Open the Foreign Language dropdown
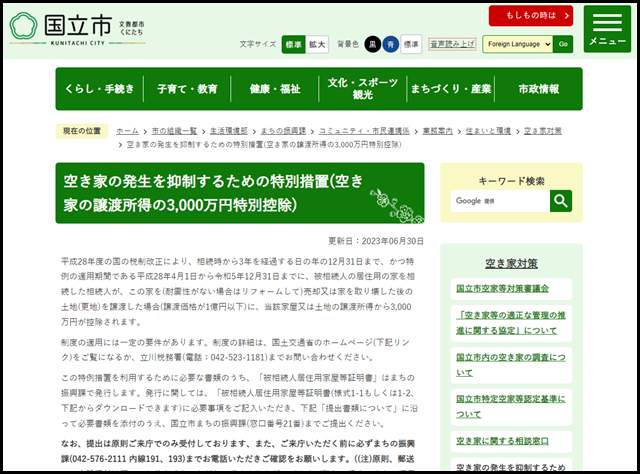This screenshot has height=474, width=640. pos(518,44)
